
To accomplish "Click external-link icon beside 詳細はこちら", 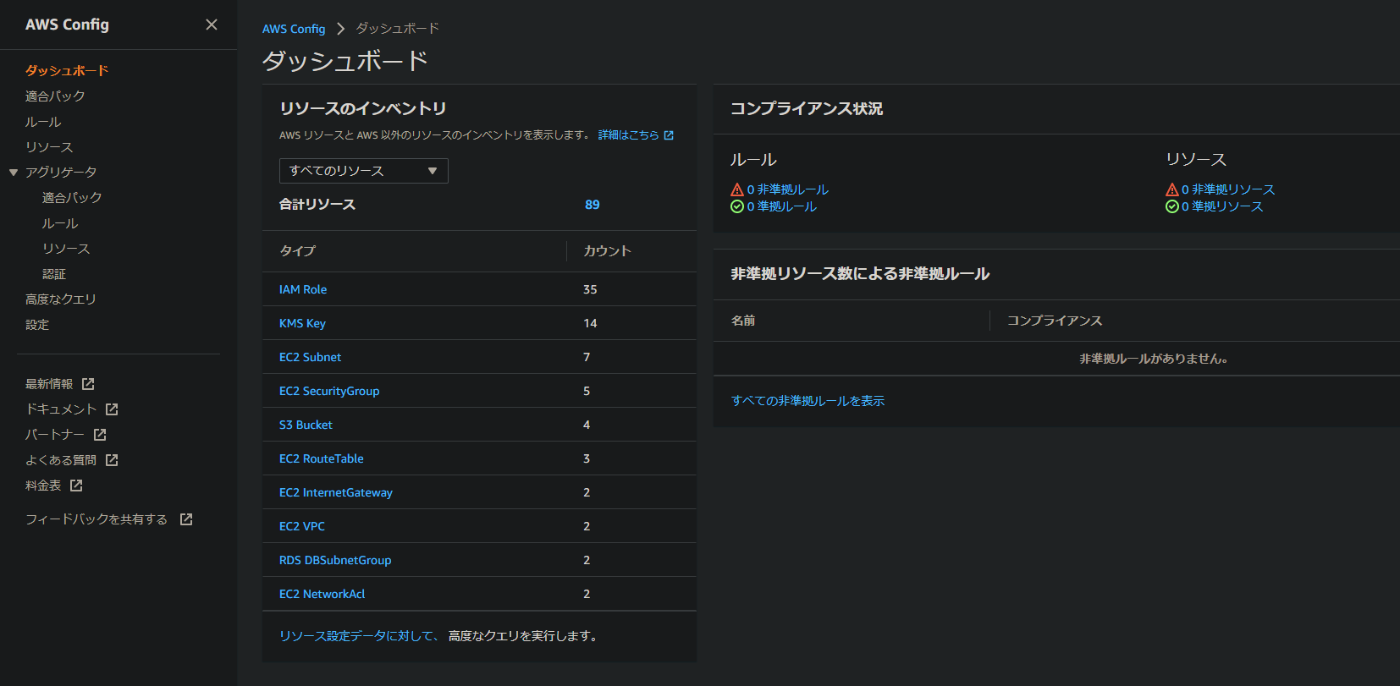I will 669,135.
